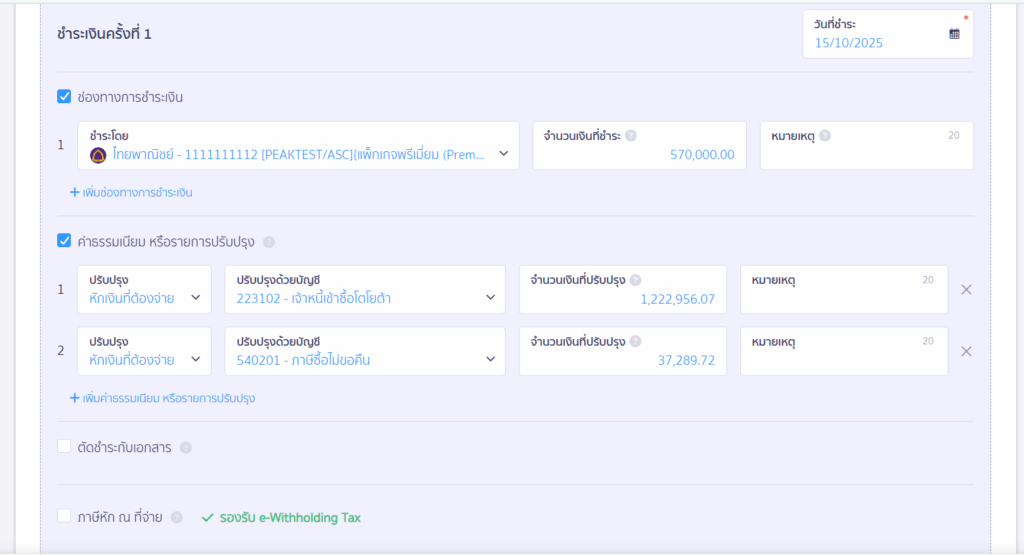The height and width of the screenshot is (556, 1024).
Task: Uncheck the ช่องทางการชำระเงin checkbox
Action: 64,97
